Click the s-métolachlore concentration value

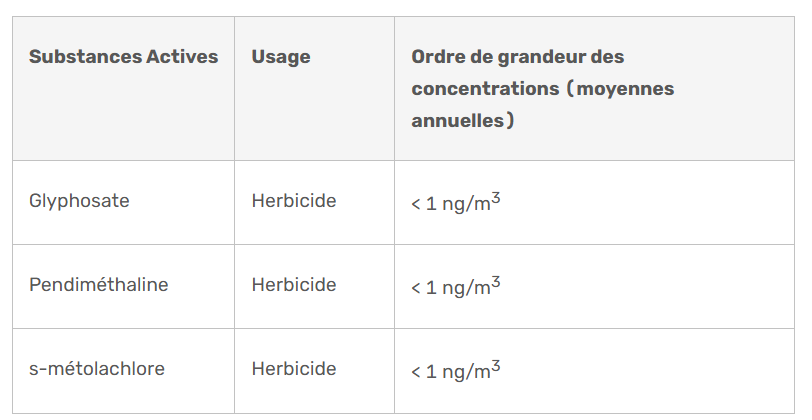coord(455,371)
